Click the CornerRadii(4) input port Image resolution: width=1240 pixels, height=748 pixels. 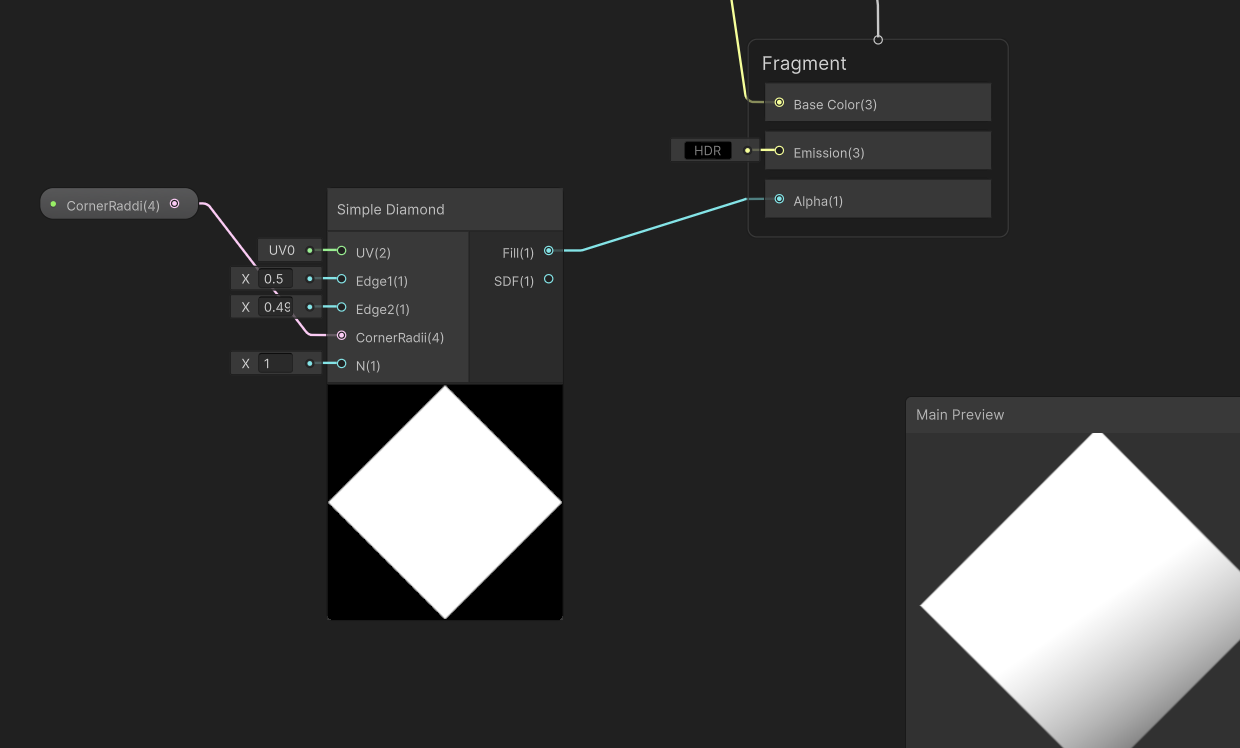pos(342,336)
